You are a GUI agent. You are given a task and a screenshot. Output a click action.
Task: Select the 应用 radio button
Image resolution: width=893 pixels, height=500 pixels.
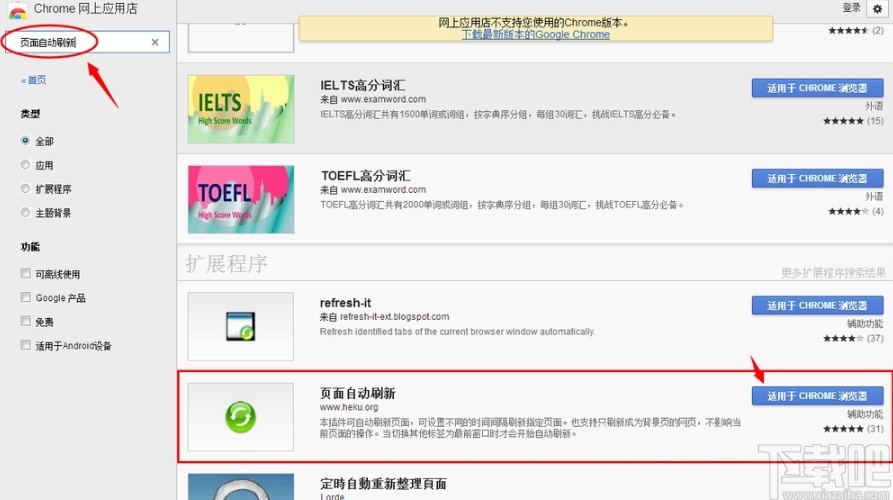coord(25,165)
